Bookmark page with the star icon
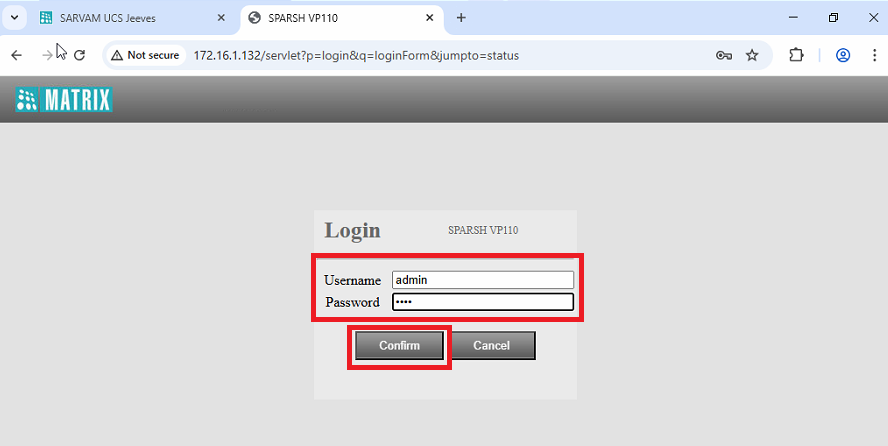This screenshot has width=888, height=446. tap(752, 55)
